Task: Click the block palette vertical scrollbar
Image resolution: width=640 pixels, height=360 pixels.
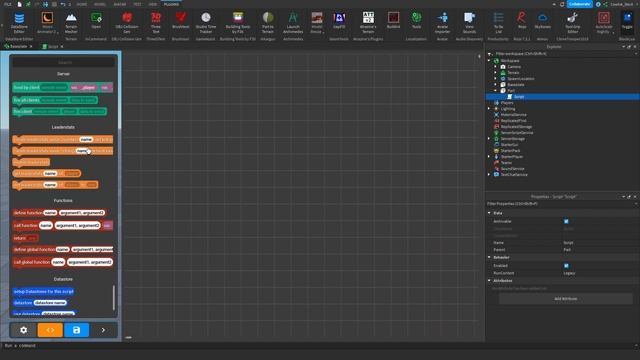Action: click(114, 298)
